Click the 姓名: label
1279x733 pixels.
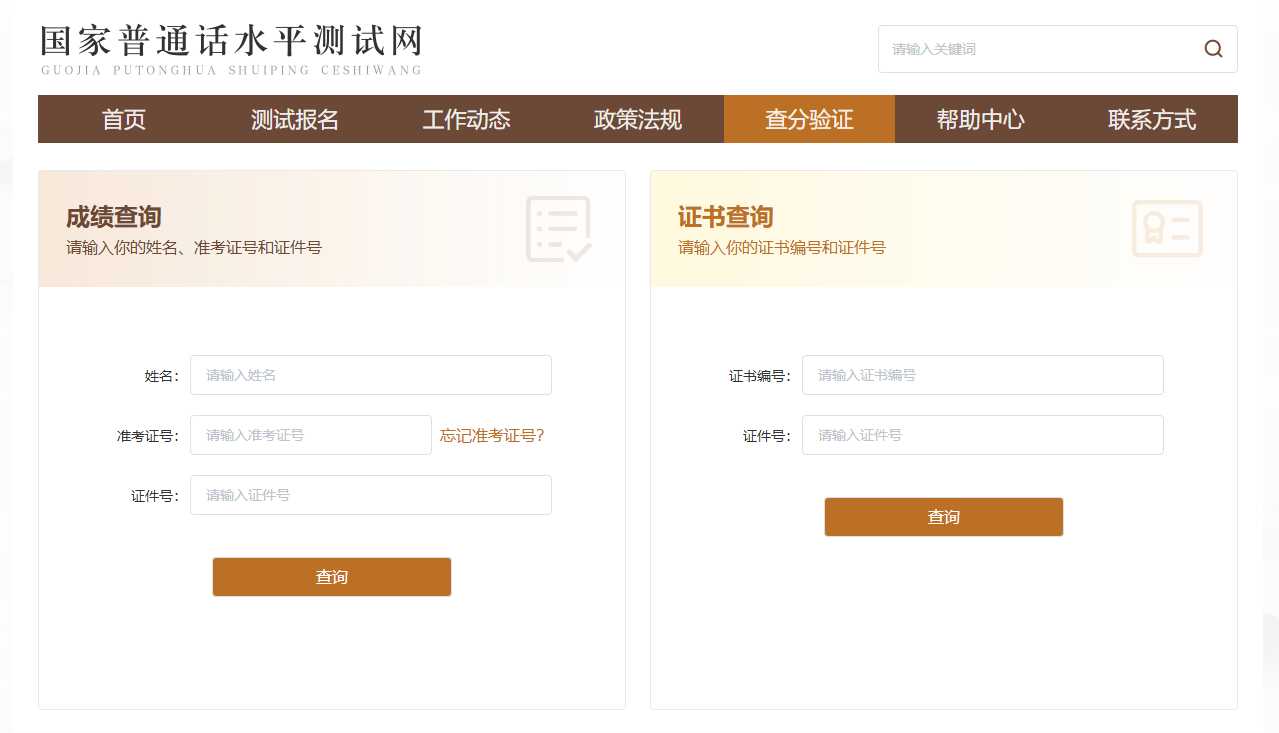click(162, 376)
